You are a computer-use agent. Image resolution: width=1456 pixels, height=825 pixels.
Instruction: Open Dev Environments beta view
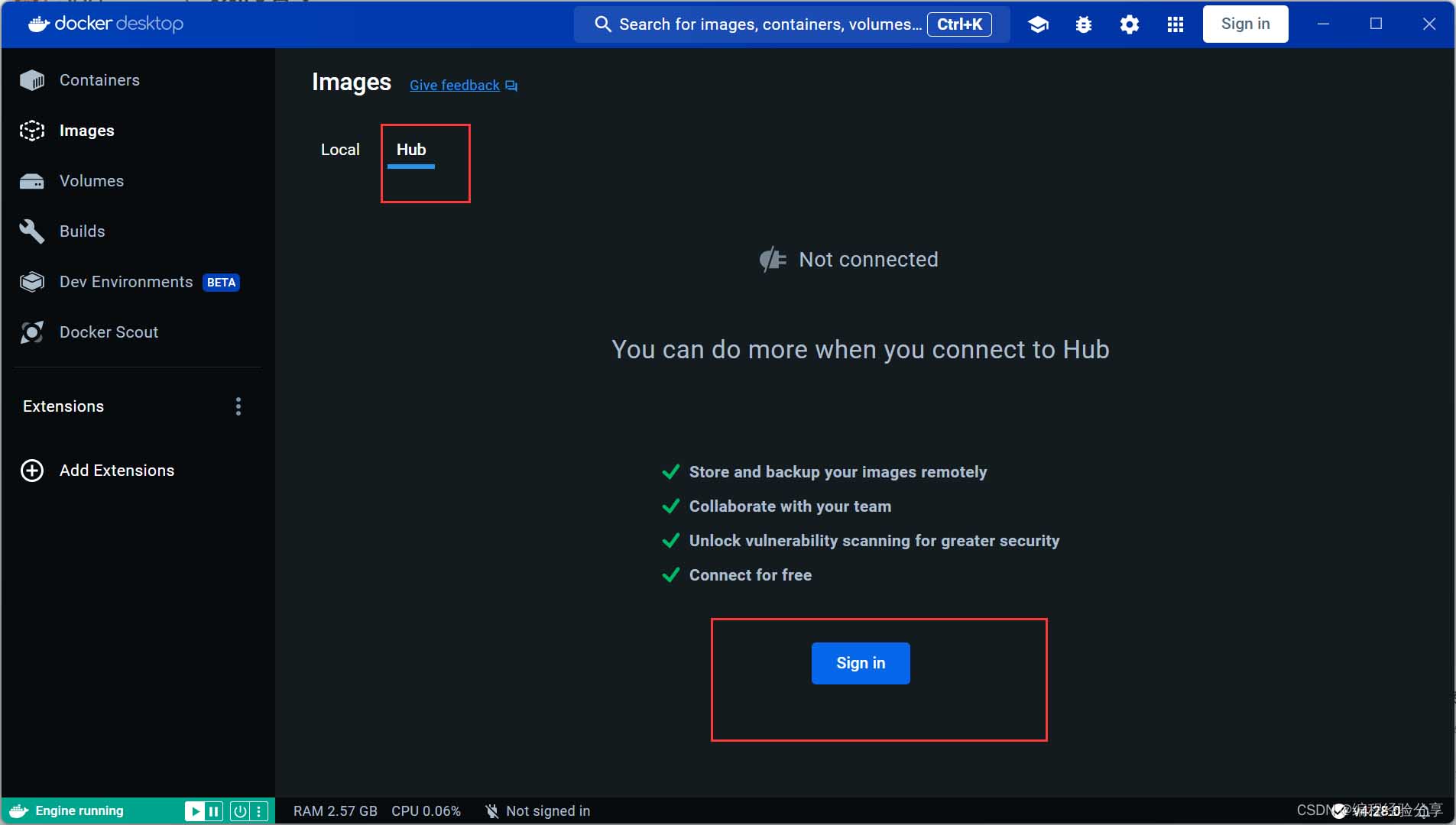coord(126,282)
